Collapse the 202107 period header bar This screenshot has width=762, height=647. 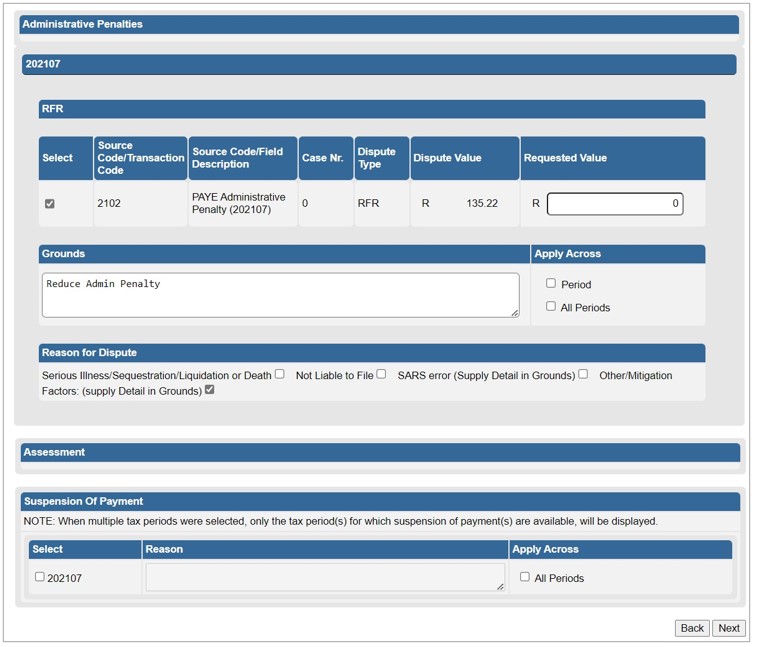(x=379, y=64)
